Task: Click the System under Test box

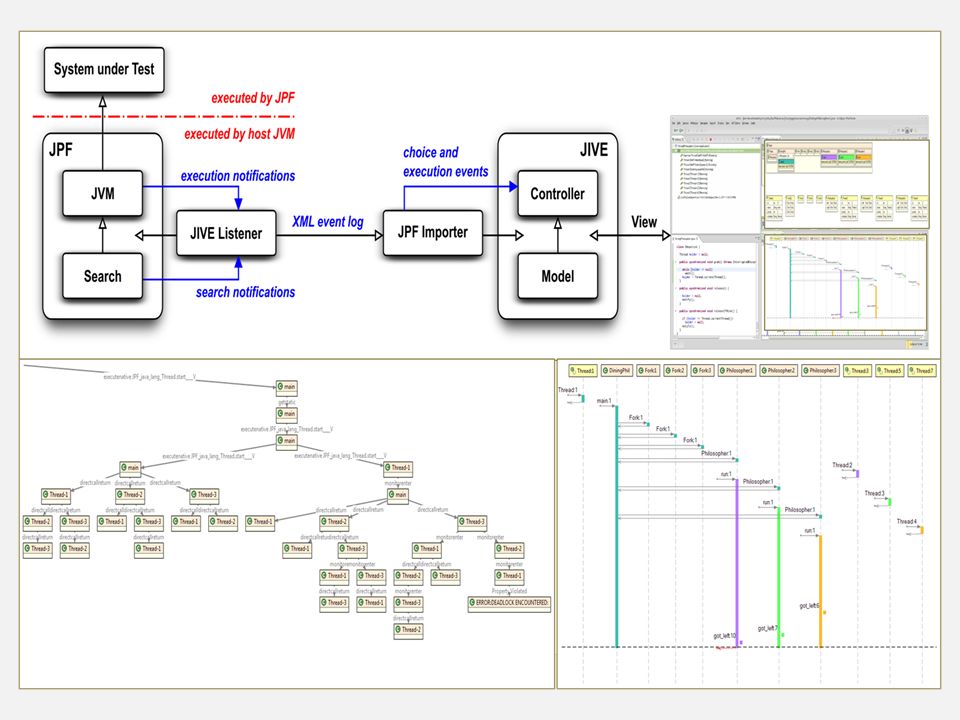Action: click(104, 70)
